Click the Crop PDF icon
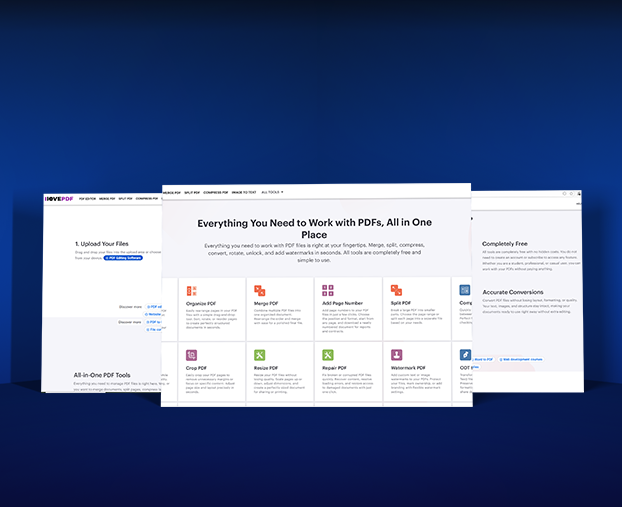 pos(192,355)
